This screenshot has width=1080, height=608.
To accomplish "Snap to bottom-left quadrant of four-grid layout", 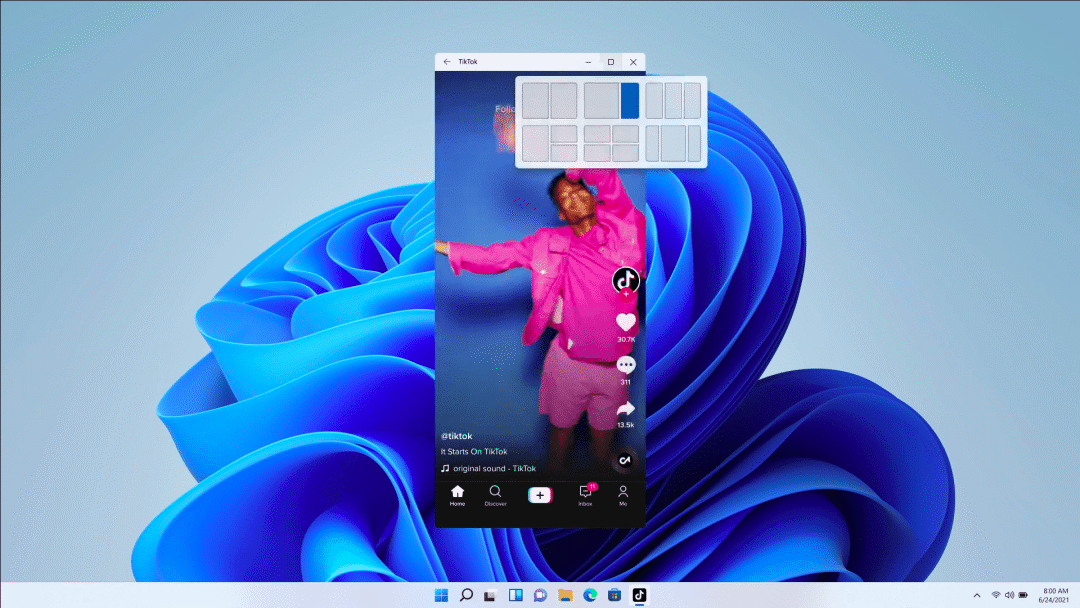I will [x=597, y=153].
